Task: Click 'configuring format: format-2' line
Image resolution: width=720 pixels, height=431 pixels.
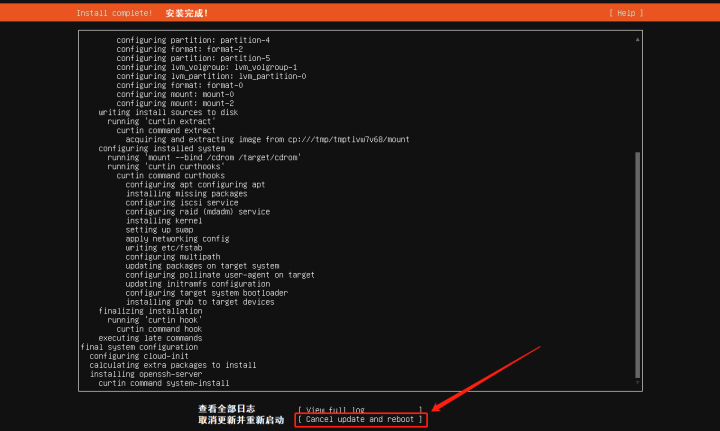Action: (180, 49)
